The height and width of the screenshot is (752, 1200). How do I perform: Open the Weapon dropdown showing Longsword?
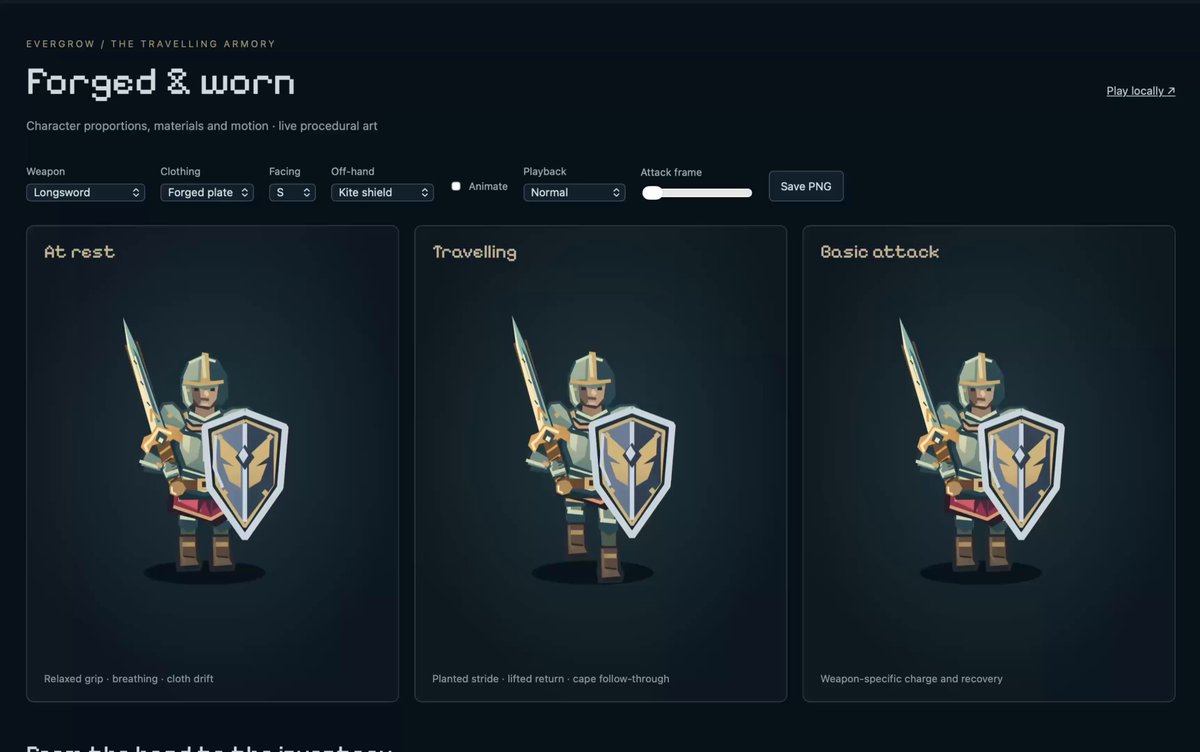coord(85,192)
